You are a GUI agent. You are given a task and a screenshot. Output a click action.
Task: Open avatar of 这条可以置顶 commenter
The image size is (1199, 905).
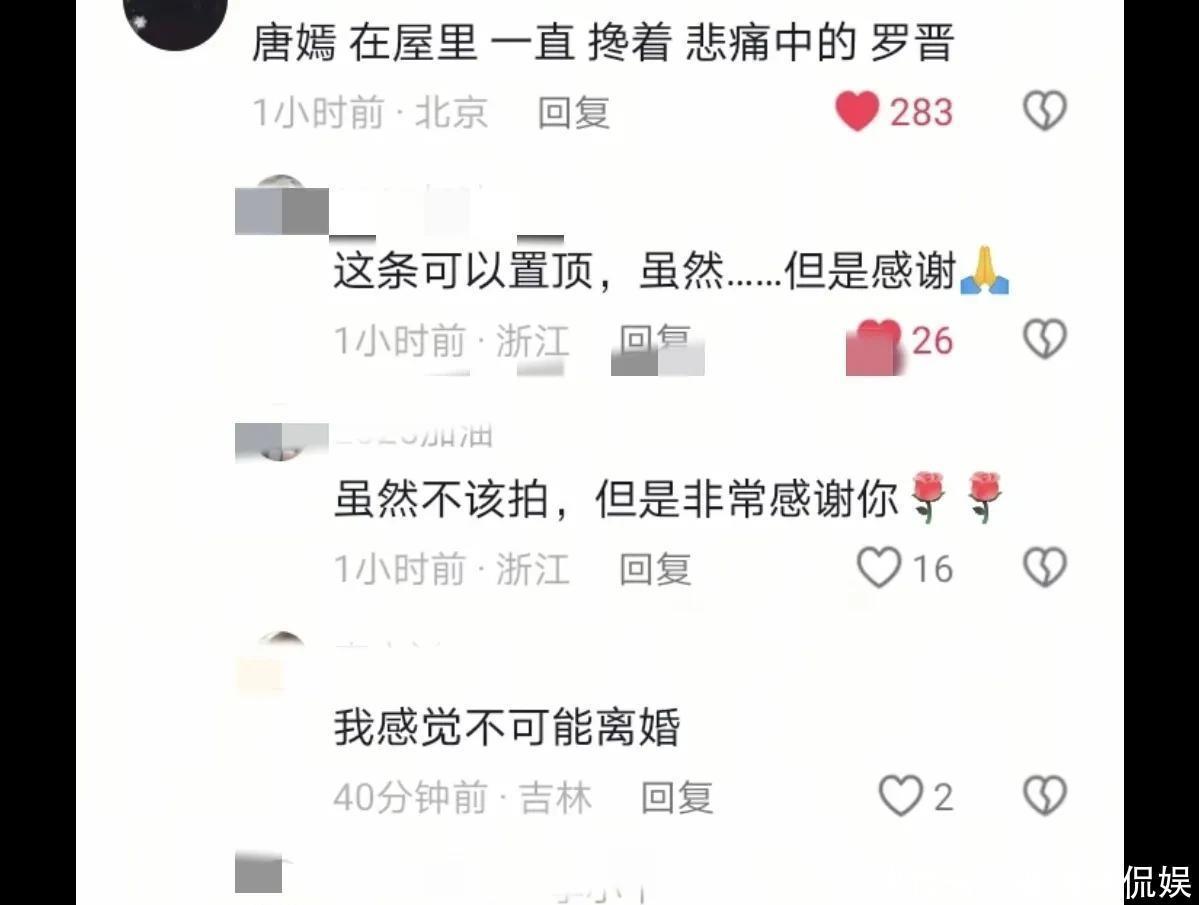tap(281, 204)
